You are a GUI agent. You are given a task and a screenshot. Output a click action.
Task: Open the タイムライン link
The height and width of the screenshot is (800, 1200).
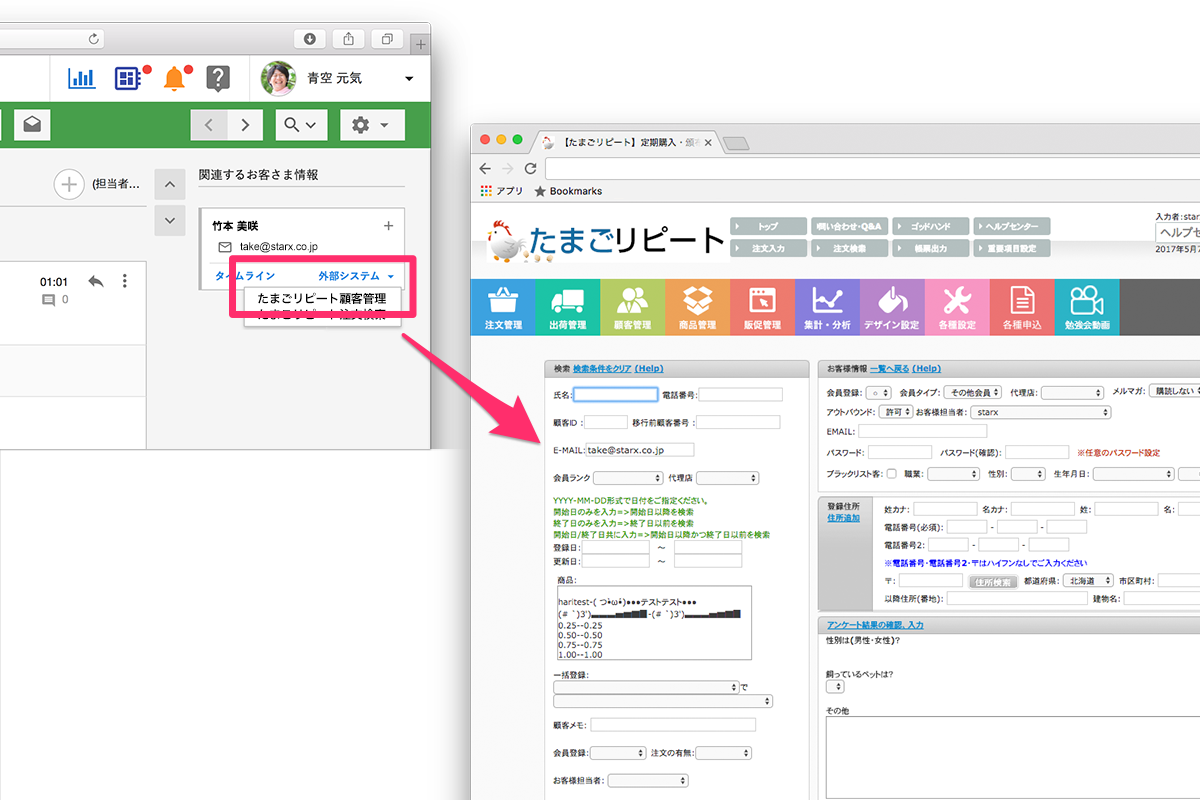(244, 276)
